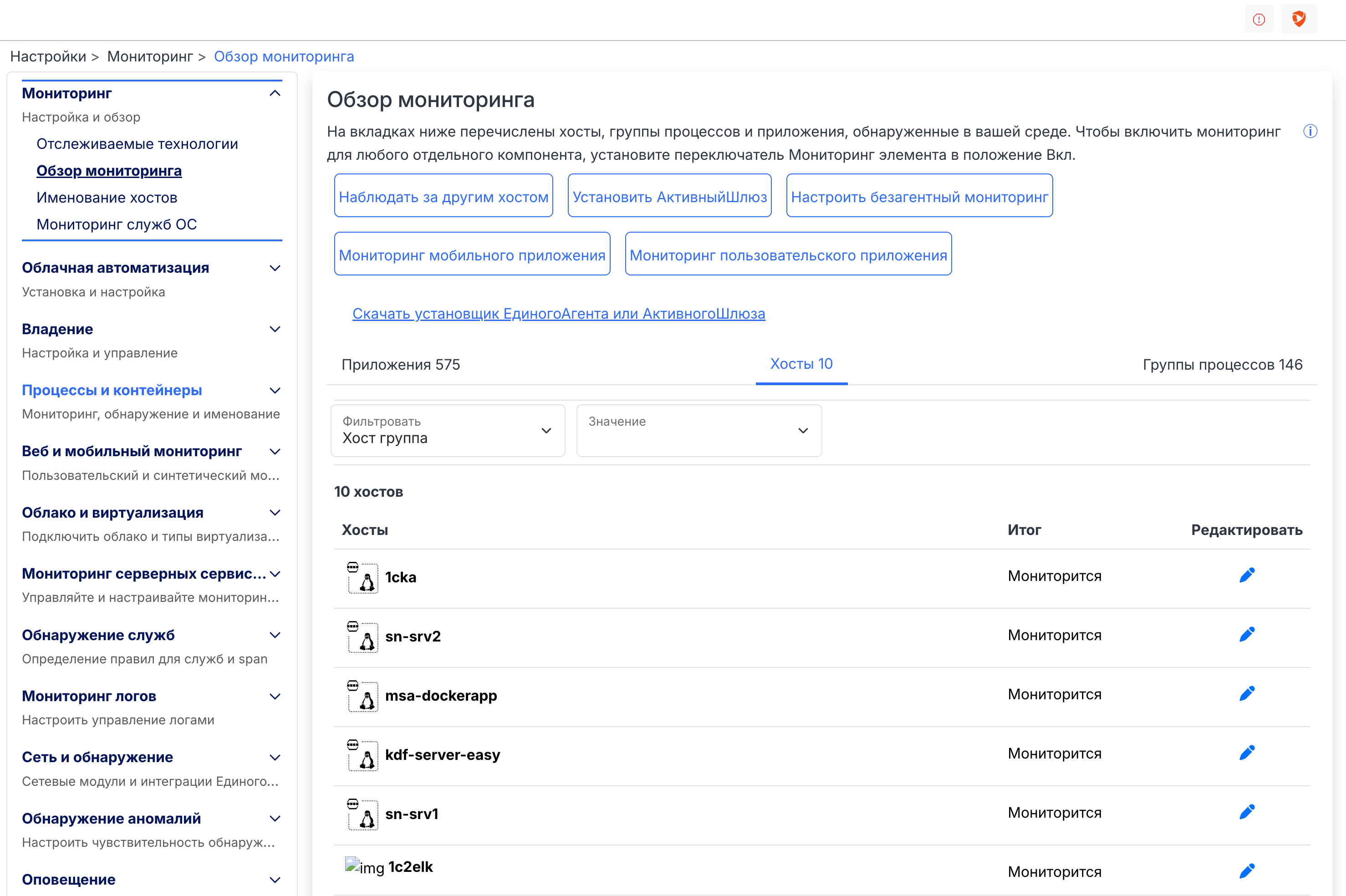This screenshot has height=896, width=1346.
Task: Click the edit pencil for sn-srv2
Action: point(1247,635)
